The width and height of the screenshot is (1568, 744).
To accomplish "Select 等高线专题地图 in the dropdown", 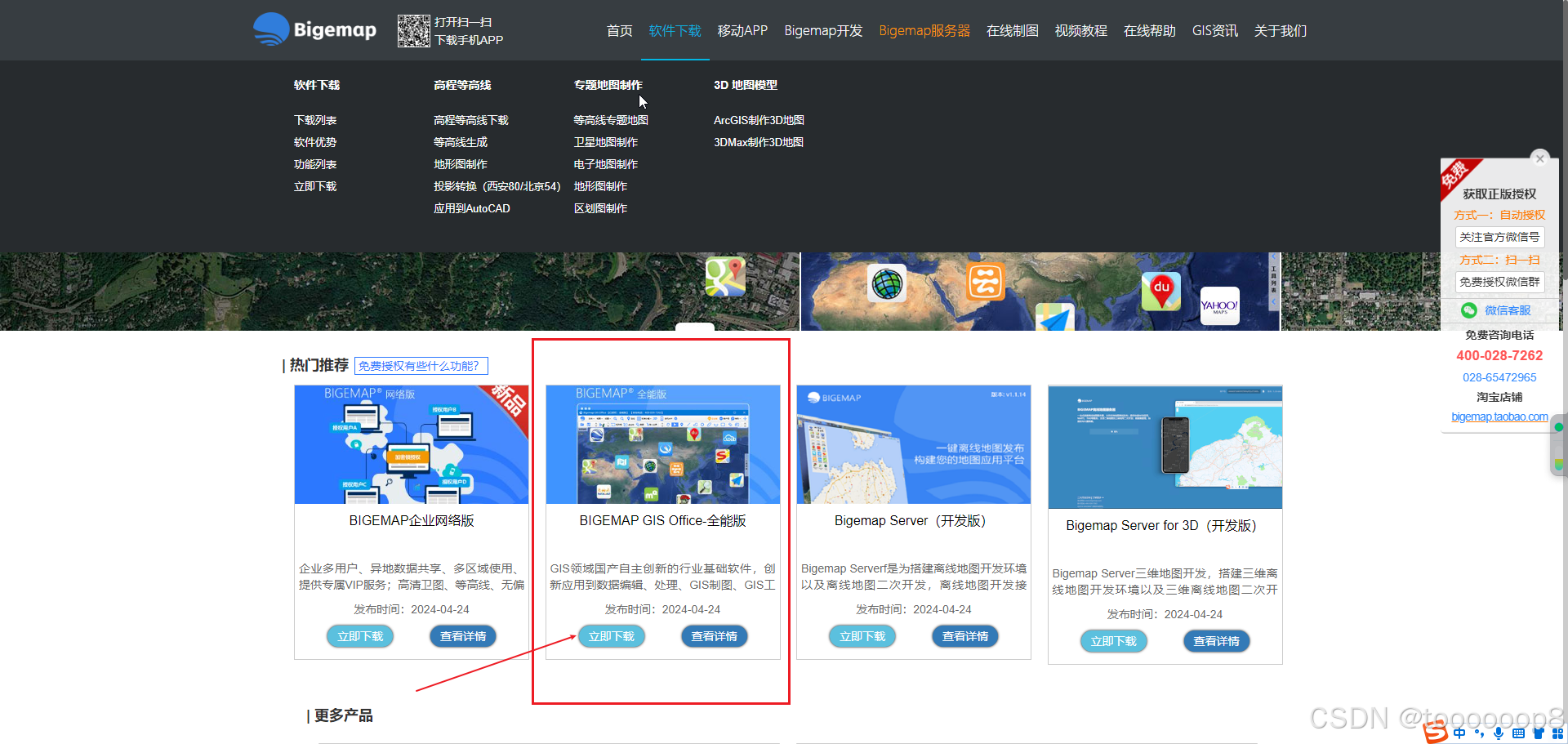I will (611, 120).
